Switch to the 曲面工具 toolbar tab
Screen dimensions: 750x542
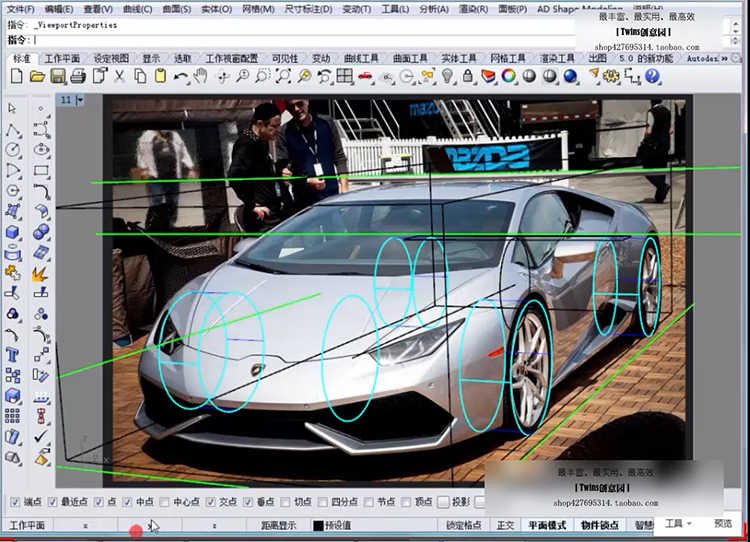pos(409,59)
